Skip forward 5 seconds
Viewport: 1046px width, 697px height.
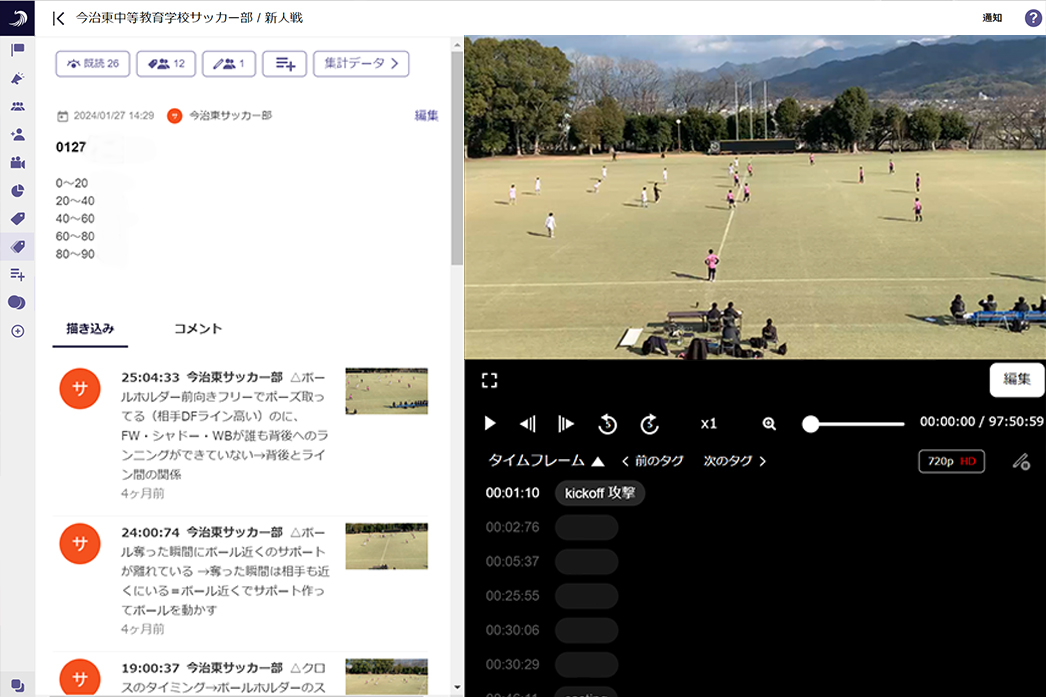coord(649,423)
